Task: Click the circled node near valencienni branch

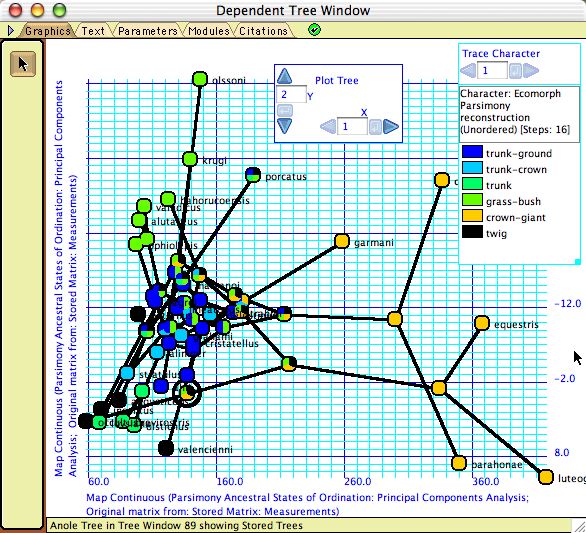Action: [186, 392]
